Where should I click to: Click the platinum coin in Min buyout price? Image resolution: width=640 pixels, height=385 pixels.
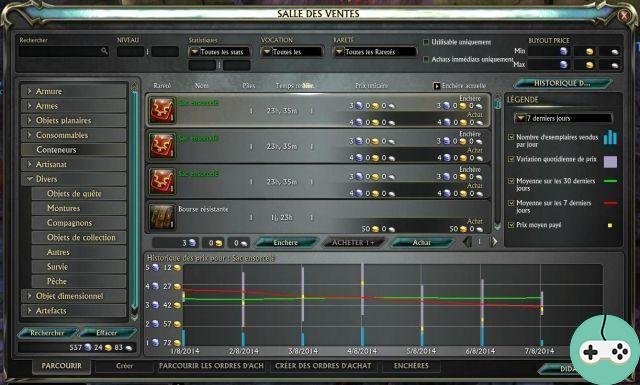point(564,51)
